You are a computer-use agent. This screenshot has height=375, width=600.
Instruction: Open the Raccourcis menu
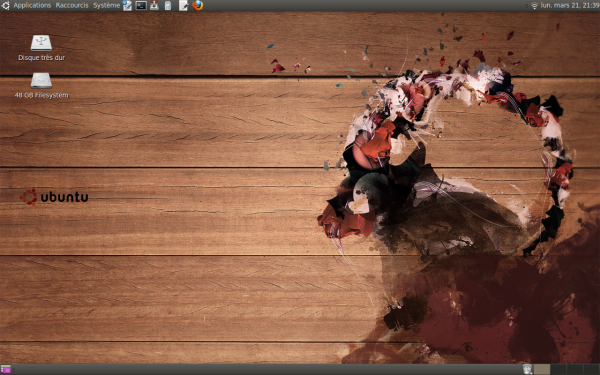72,5
